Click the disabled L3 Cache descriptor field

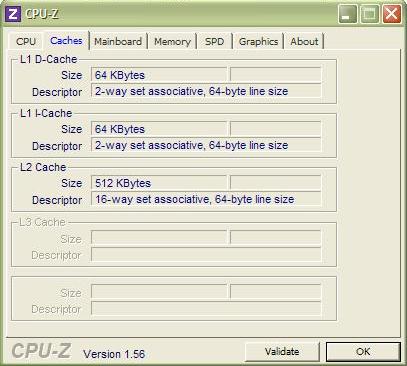[206, 254]
